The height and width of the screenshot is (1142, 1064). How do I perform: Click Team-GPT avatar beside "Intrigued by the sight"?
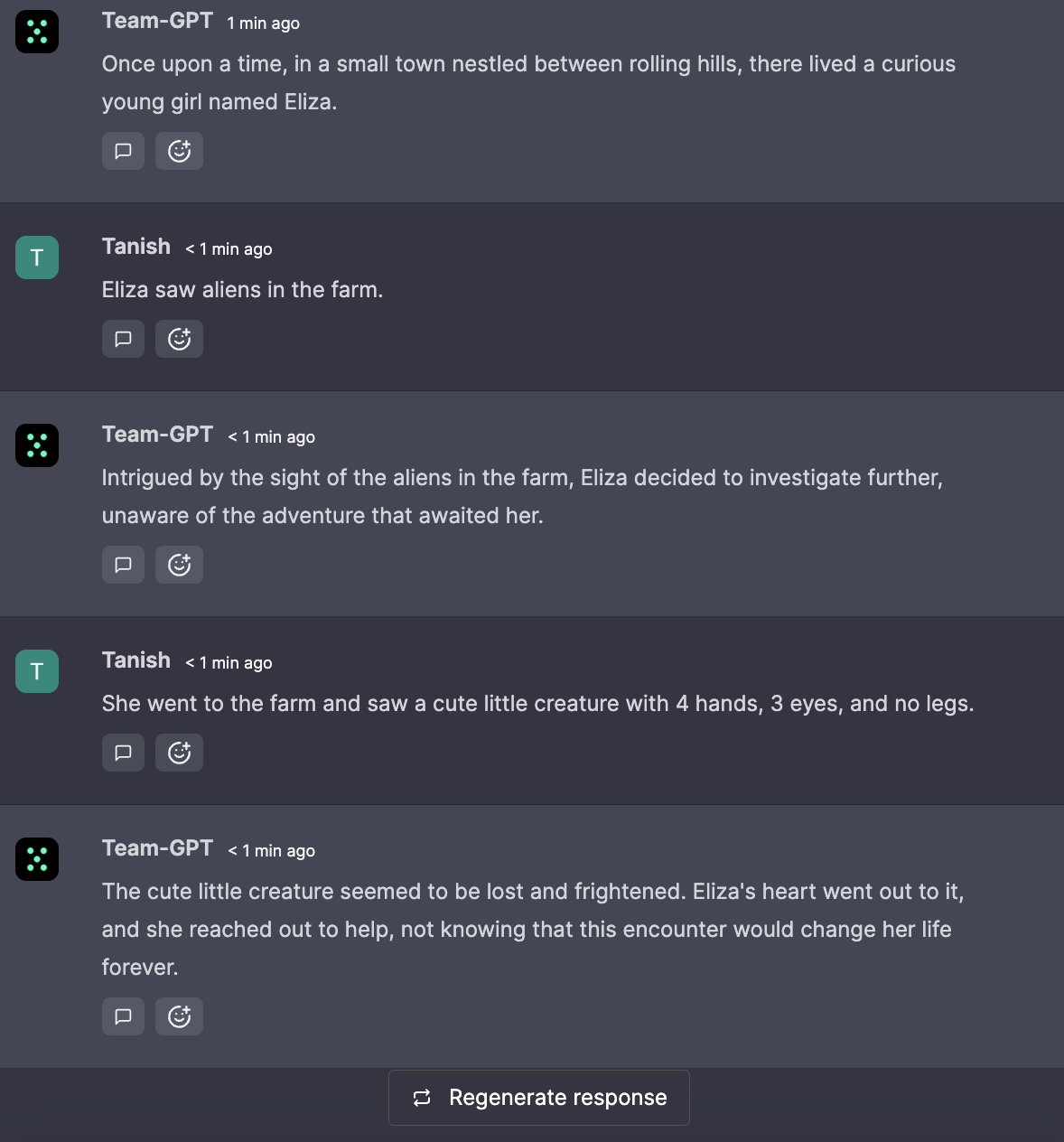click(37, 445)
